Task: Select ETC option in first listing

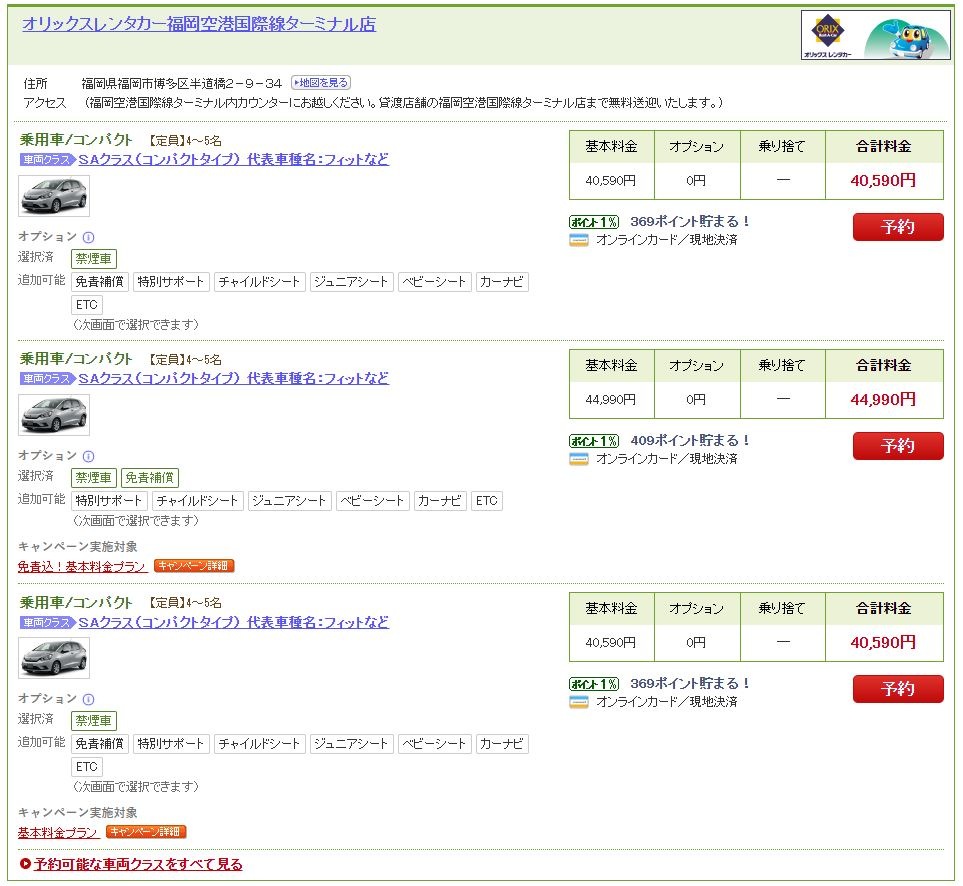Action: (x=87, y=305)
